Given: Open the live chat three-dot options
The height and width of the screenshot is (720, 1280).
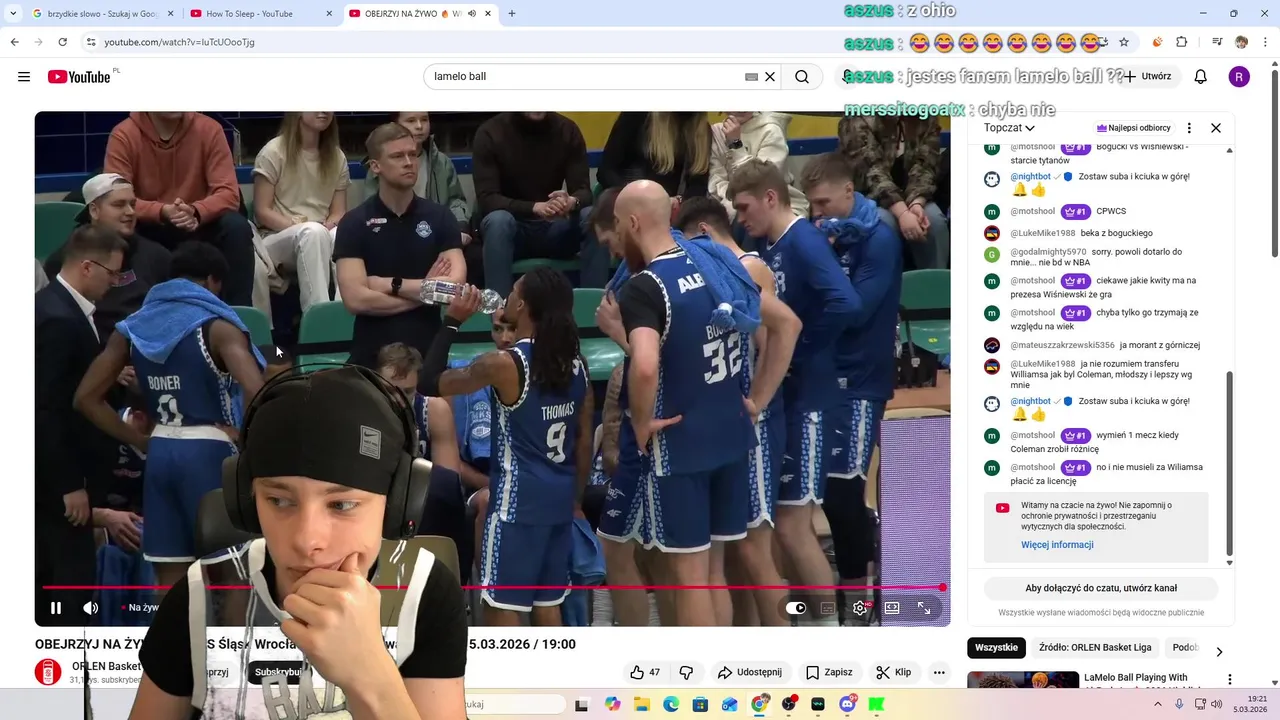Looking at the screenshot, I should tap(1189, 128).
